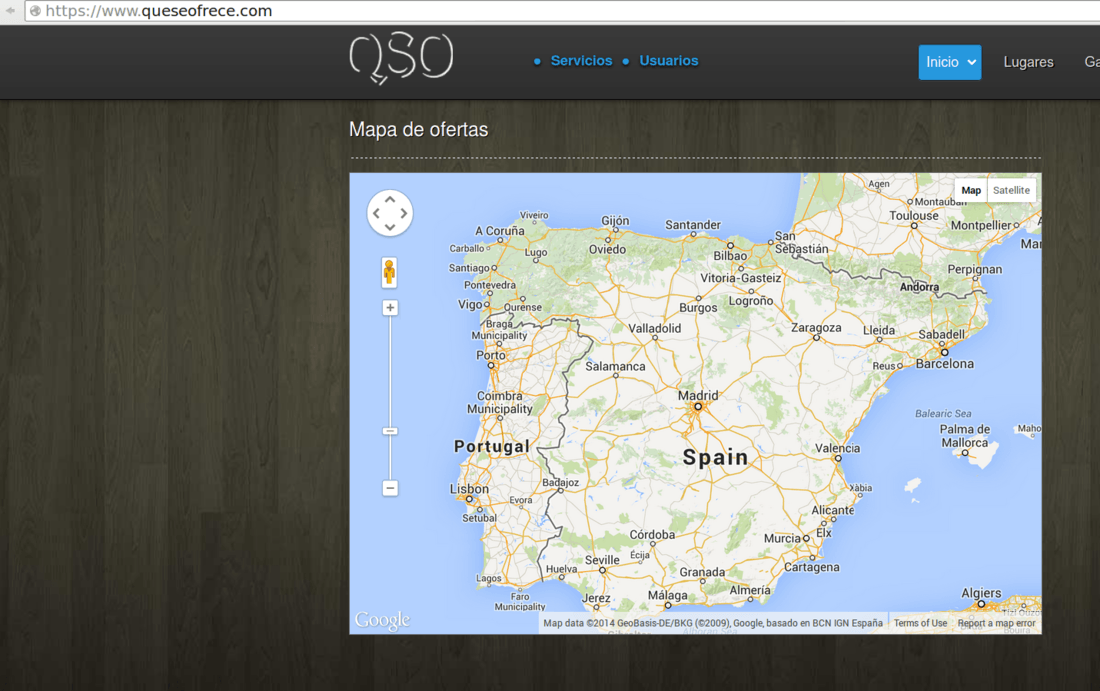The image size is (1100, 691).
Task: Zoom in using the map plus button
Action: 390,308
